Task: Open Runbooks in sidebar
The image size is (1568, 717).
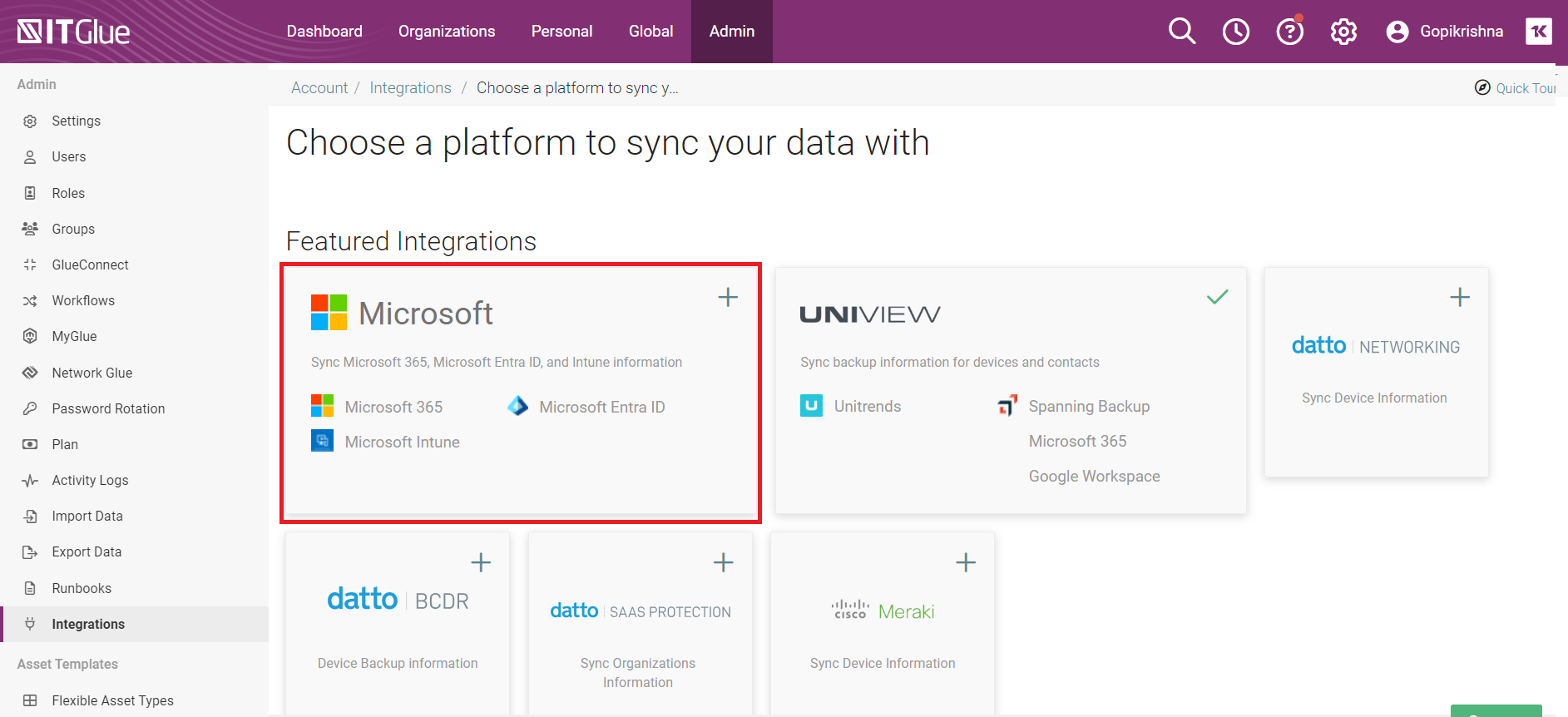Action: [82, 588]
